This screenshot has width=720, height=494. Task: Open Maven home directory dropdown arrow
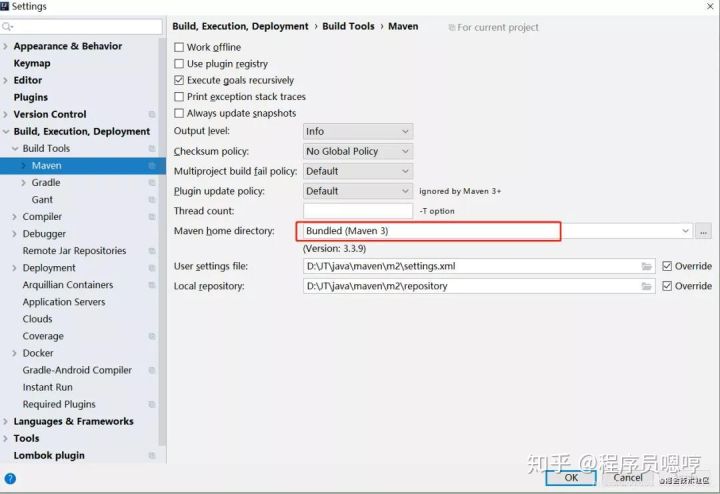point(685,231)
